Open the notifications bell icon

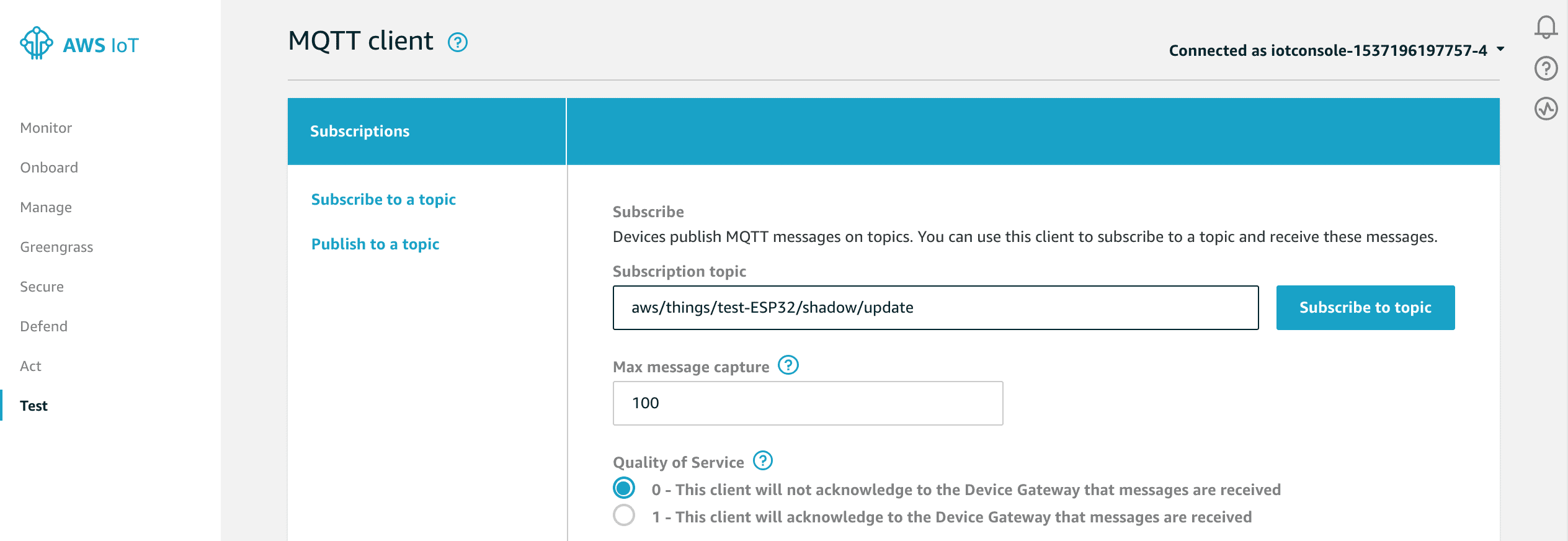[1546, 27]
